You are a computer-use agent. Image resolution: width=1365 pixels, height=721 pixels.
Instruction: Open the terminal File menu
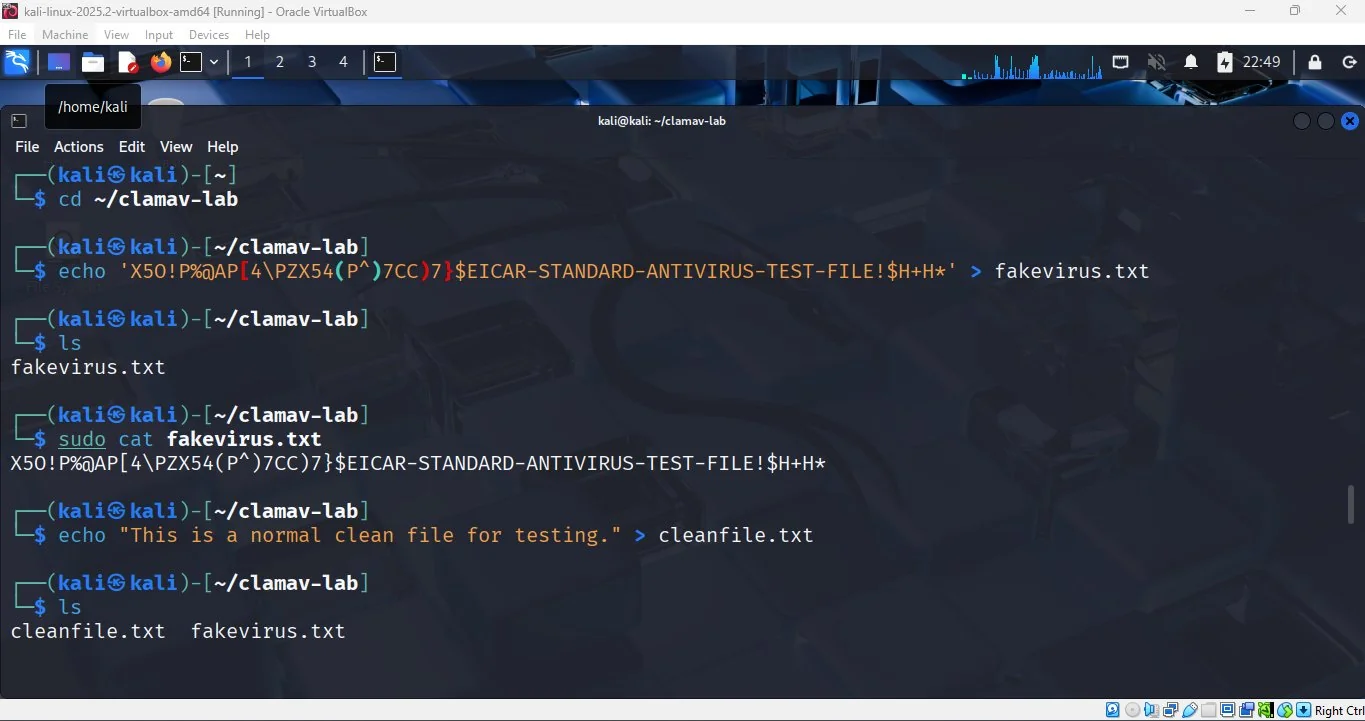[27, 146]
